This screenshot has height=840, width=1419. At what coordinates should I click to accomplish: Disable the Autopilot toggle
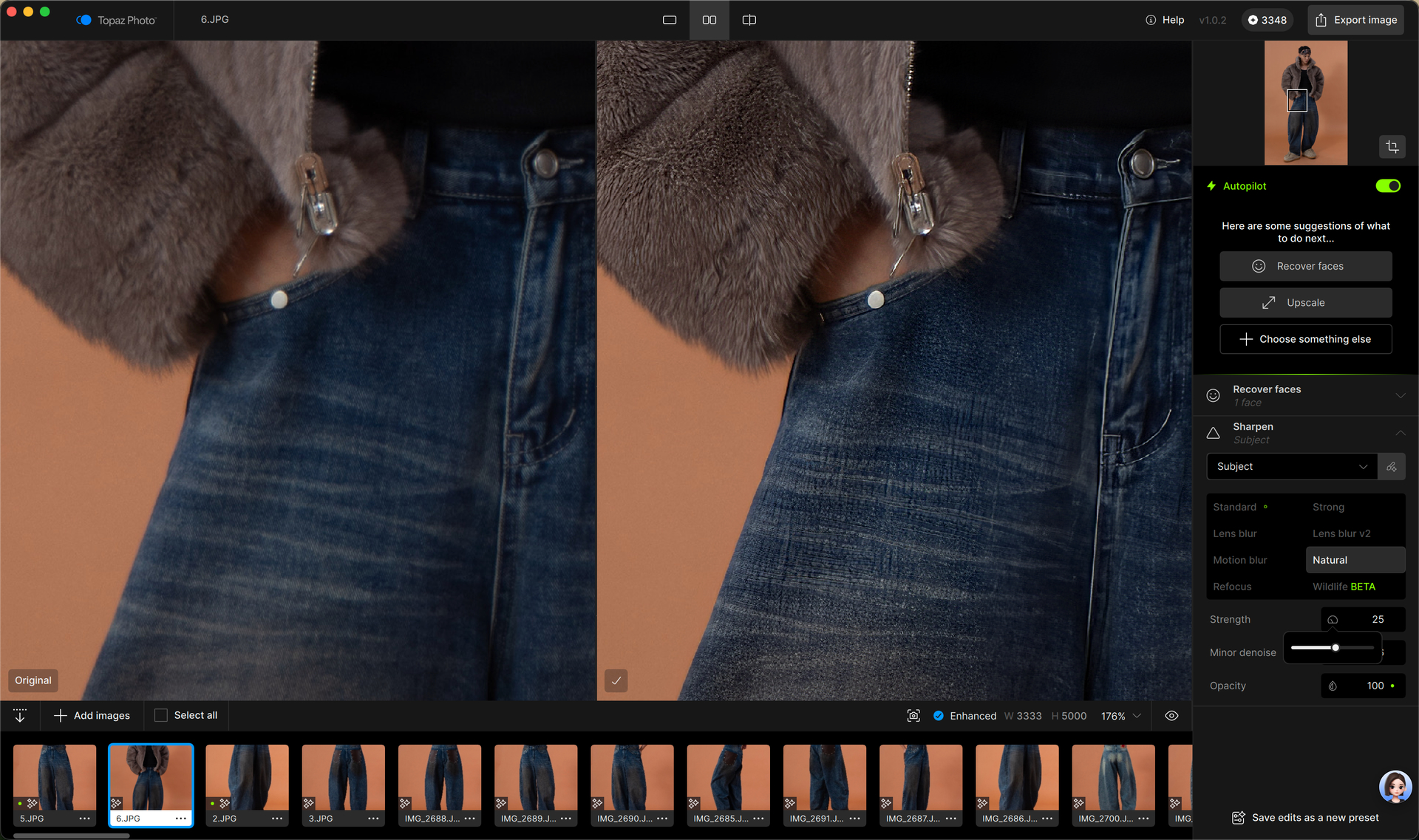coord(1387,186)
